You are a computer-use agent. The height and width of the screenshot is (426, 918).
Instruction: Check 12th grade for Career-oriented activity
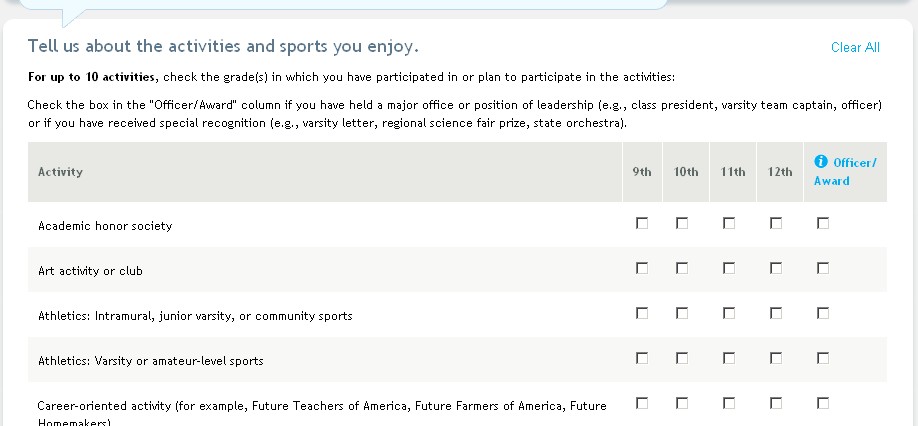[776, 403]
